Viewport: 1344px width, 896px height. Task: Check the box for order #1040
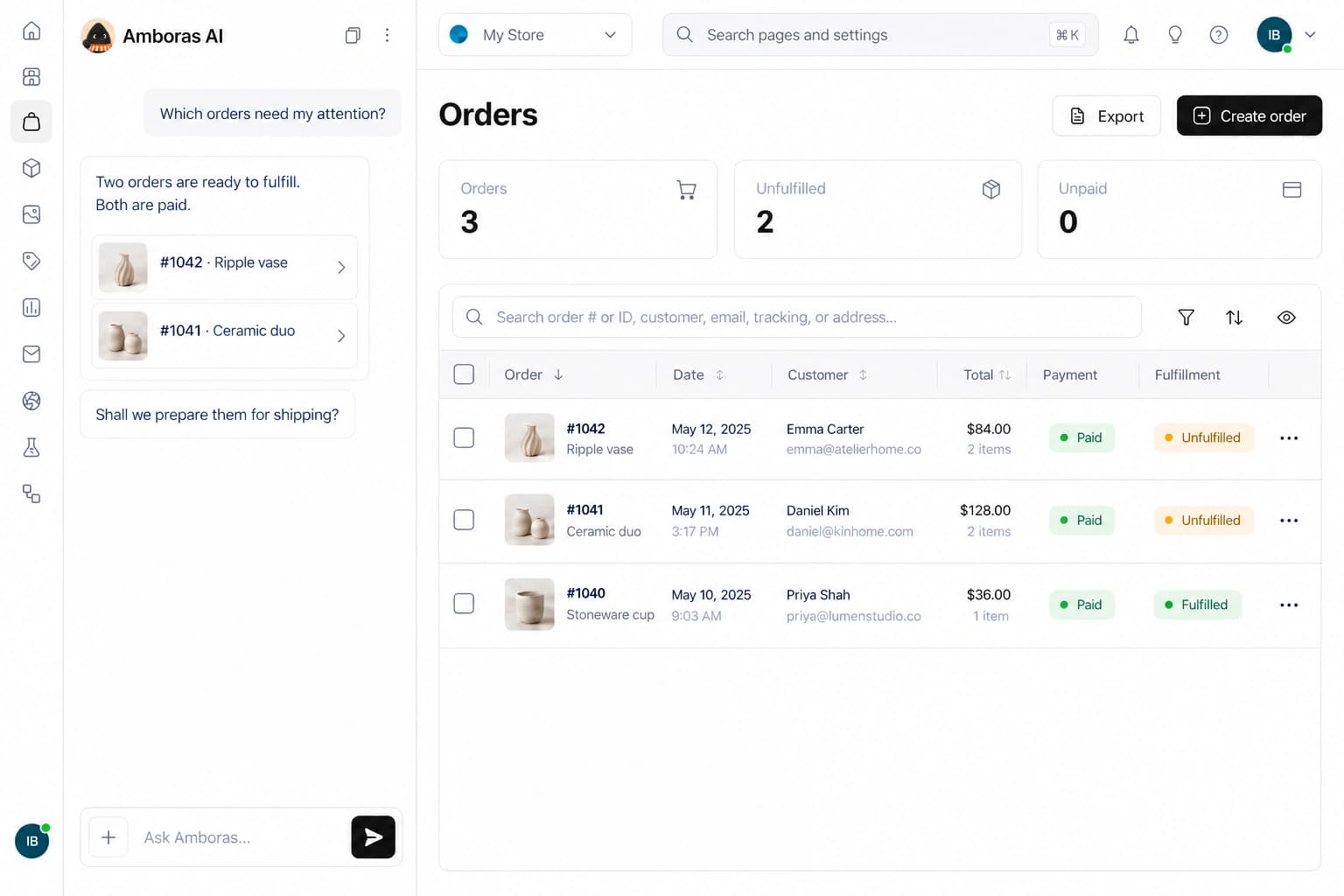464,604
